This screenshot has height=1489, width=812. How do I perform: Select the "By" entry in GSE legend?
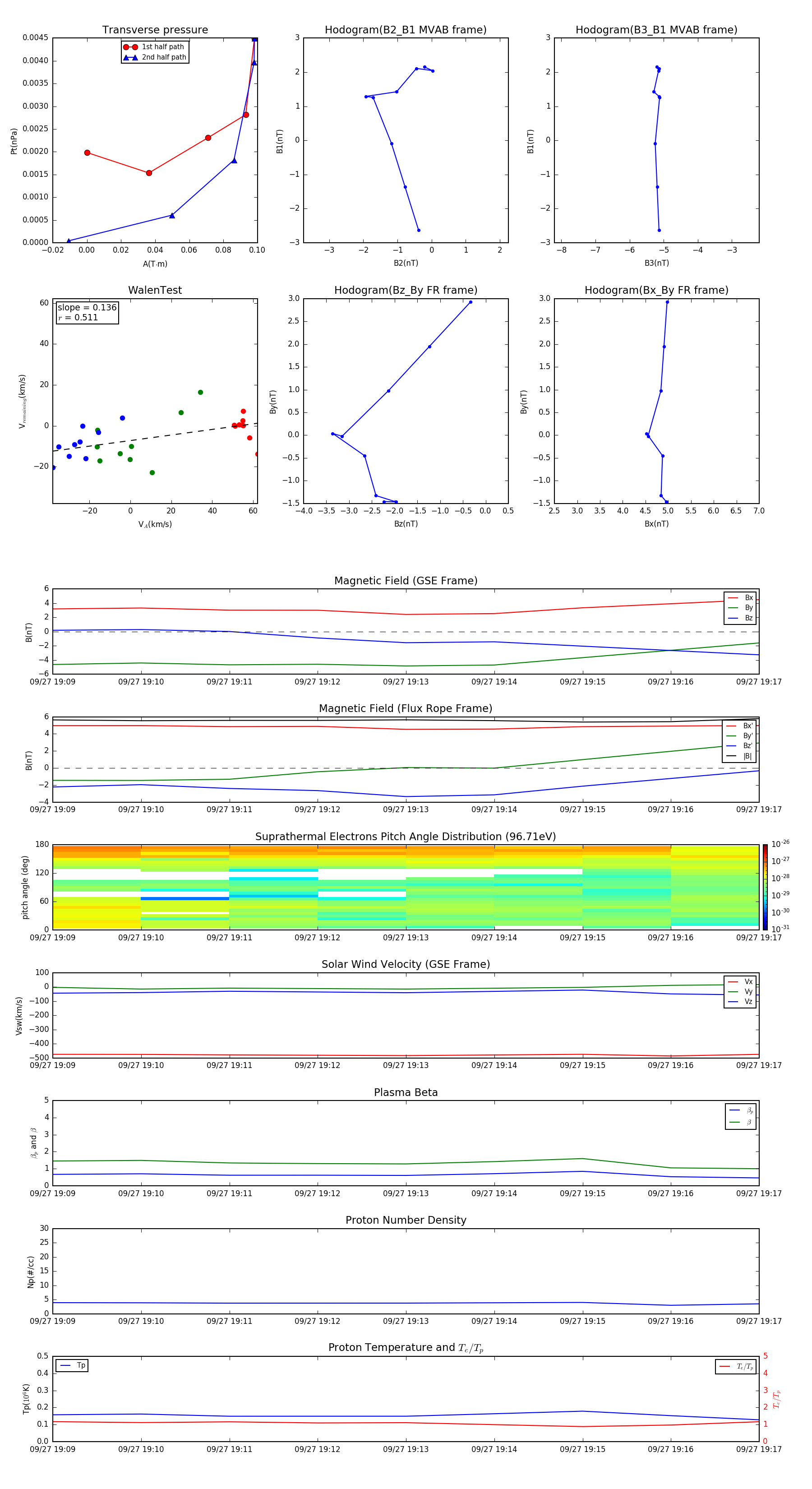pyautogui.click(x=740, y=608)
